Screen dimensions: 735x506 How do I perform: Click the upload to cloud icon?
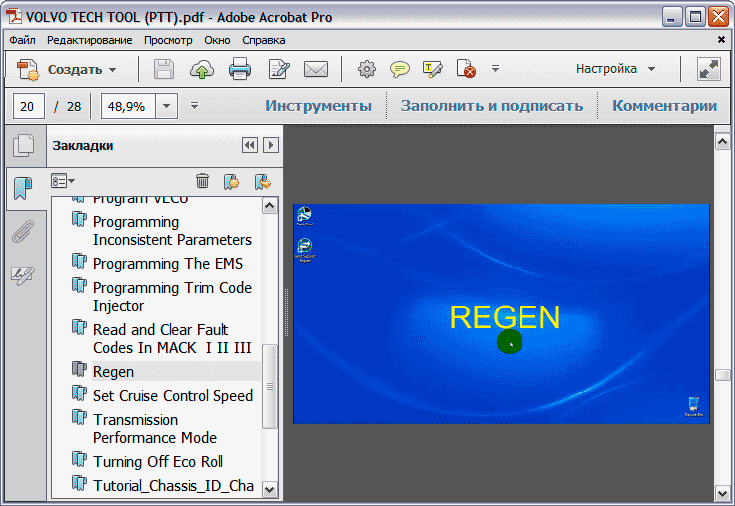[x=202, y=70]
